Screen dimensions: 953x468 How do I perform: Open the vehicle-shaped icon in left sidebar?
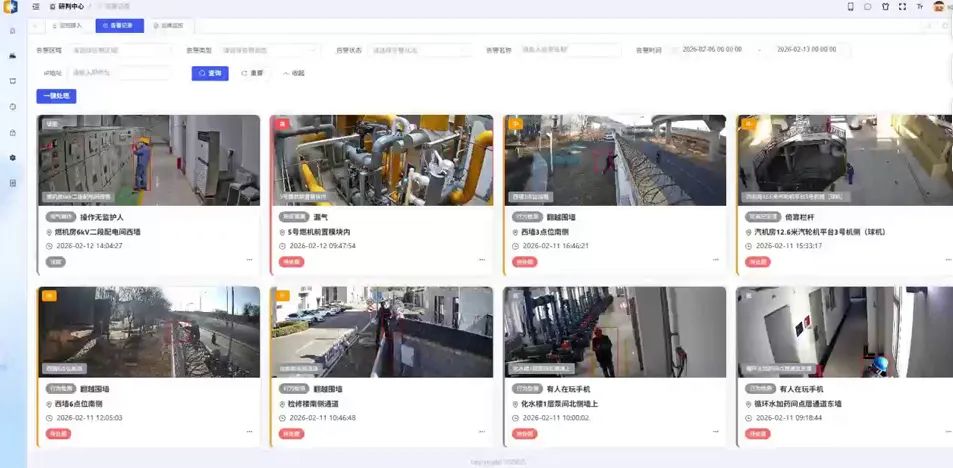pyautogui.click(x=13, y=56)
